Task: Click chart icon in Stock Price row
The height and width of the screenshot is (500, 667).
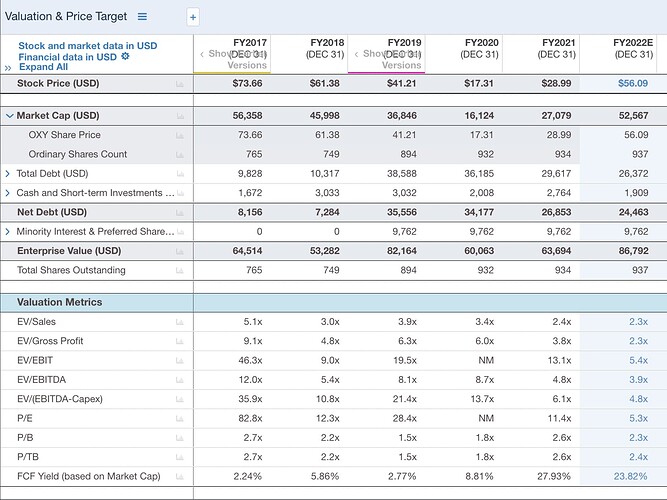Action: tap(180, 84)
